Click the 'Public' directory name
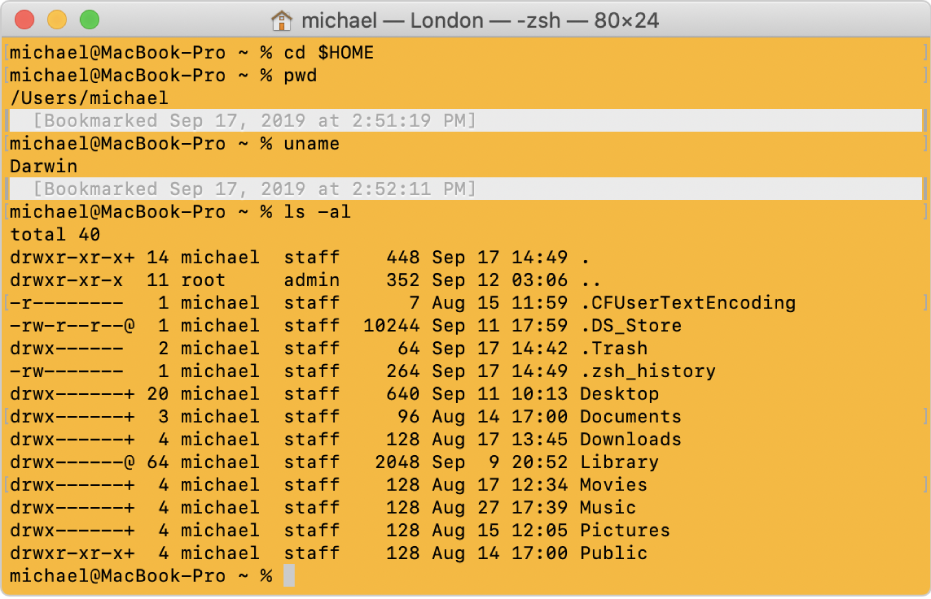931x599 pixels. 613,553
